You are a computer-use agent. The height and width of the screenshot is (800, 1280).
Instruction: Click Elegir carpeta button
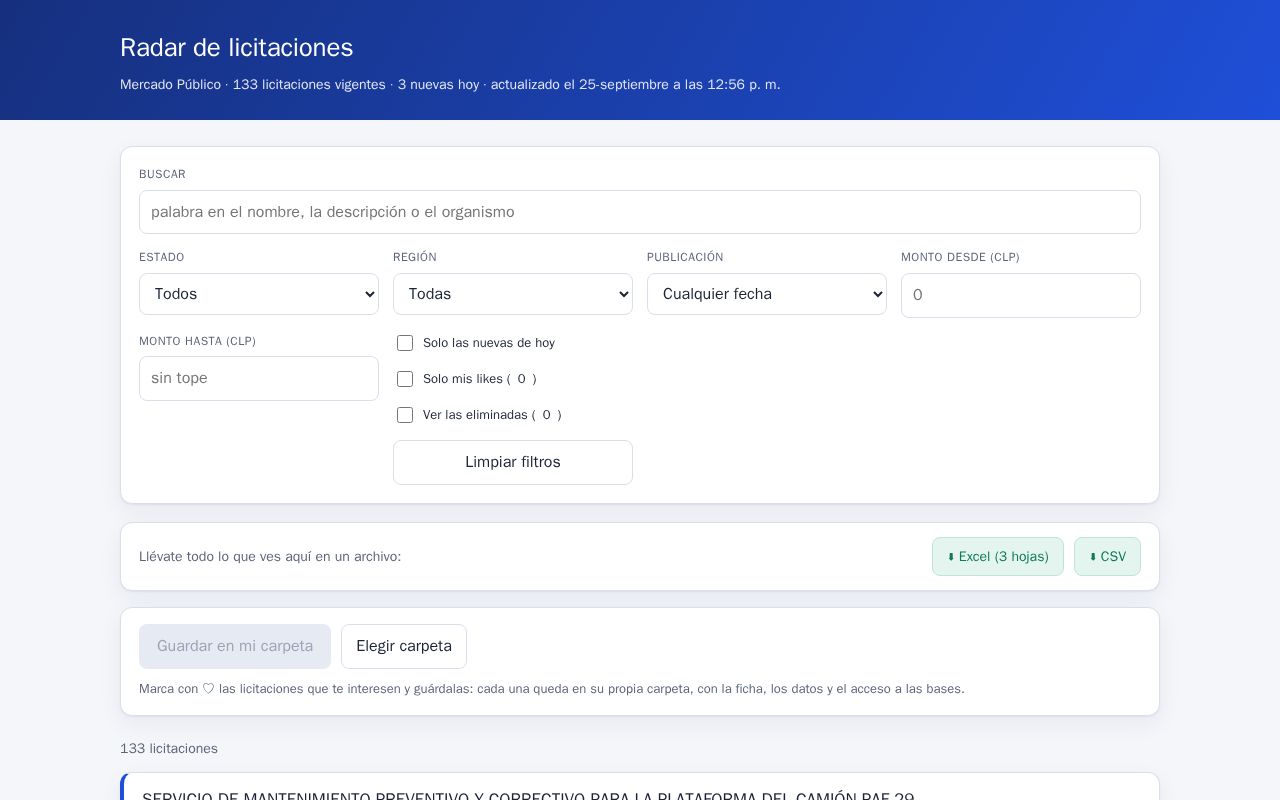coord(404,646)
